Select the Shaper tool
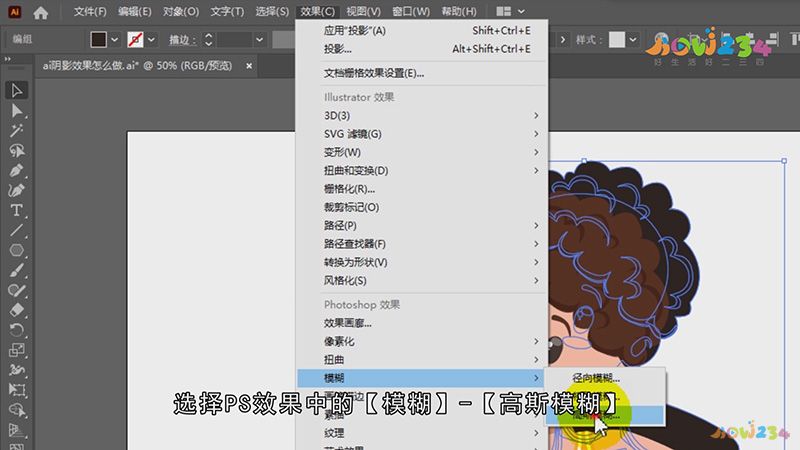Image resolution: width=800 pixels, height=450 pixels. click(16, 290)
